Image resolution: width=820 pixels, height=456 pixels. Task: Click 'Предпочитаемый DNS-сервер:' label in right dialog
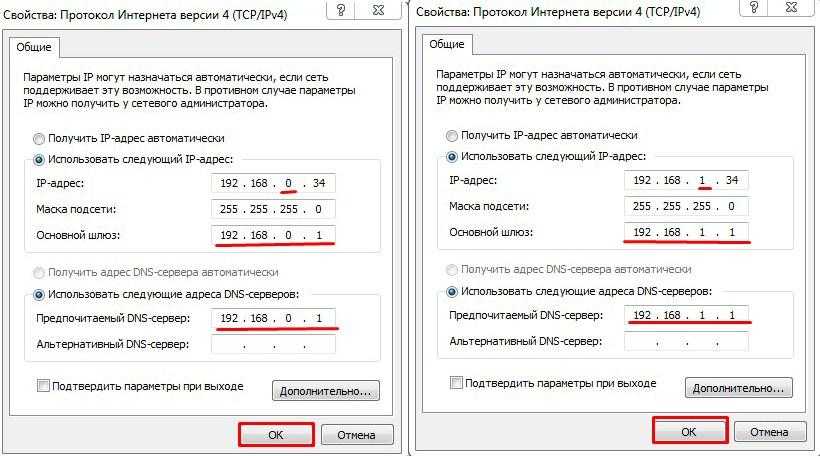click(527, 315)
